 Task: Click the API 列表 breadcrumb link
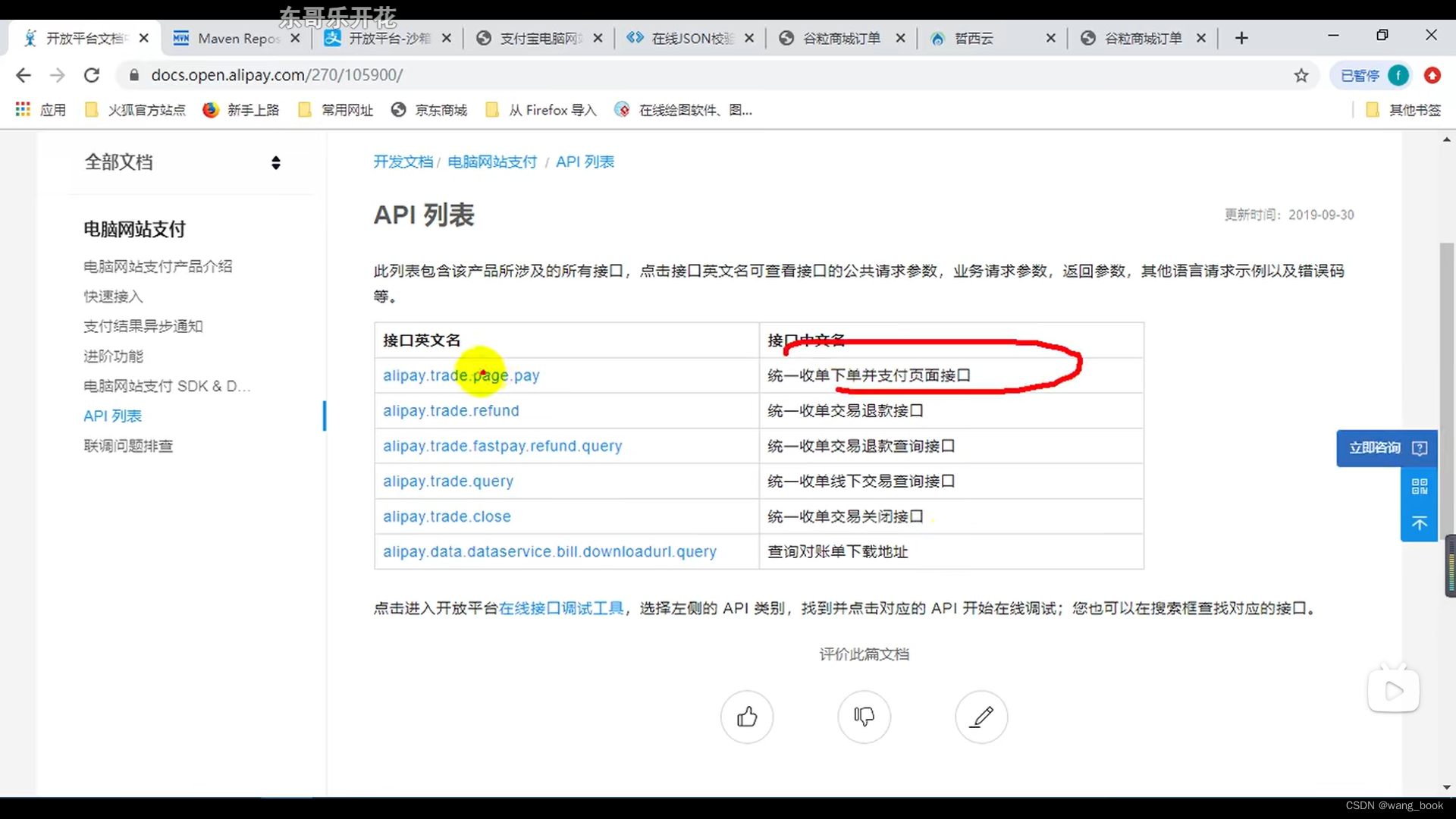click(585, 162)
